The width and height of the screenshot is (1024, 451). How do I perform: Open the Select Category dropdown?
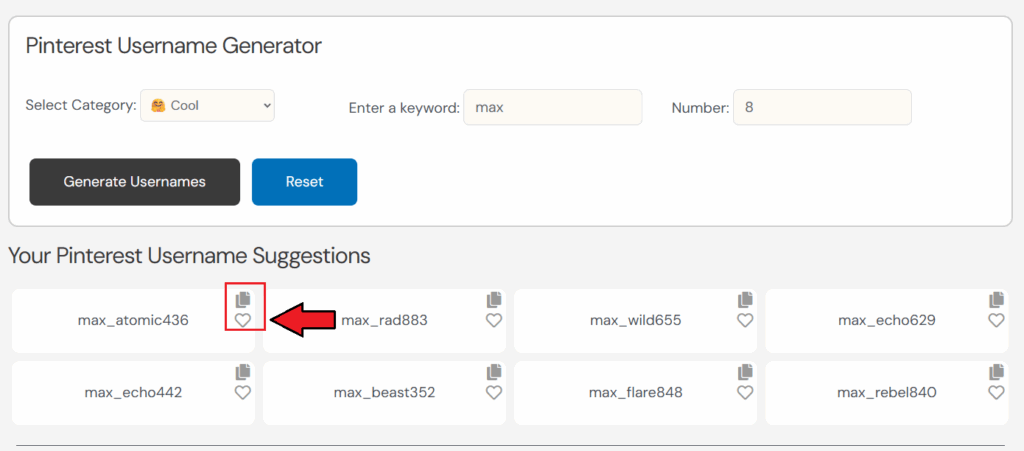pyautogui.click(x=208, y=105)
